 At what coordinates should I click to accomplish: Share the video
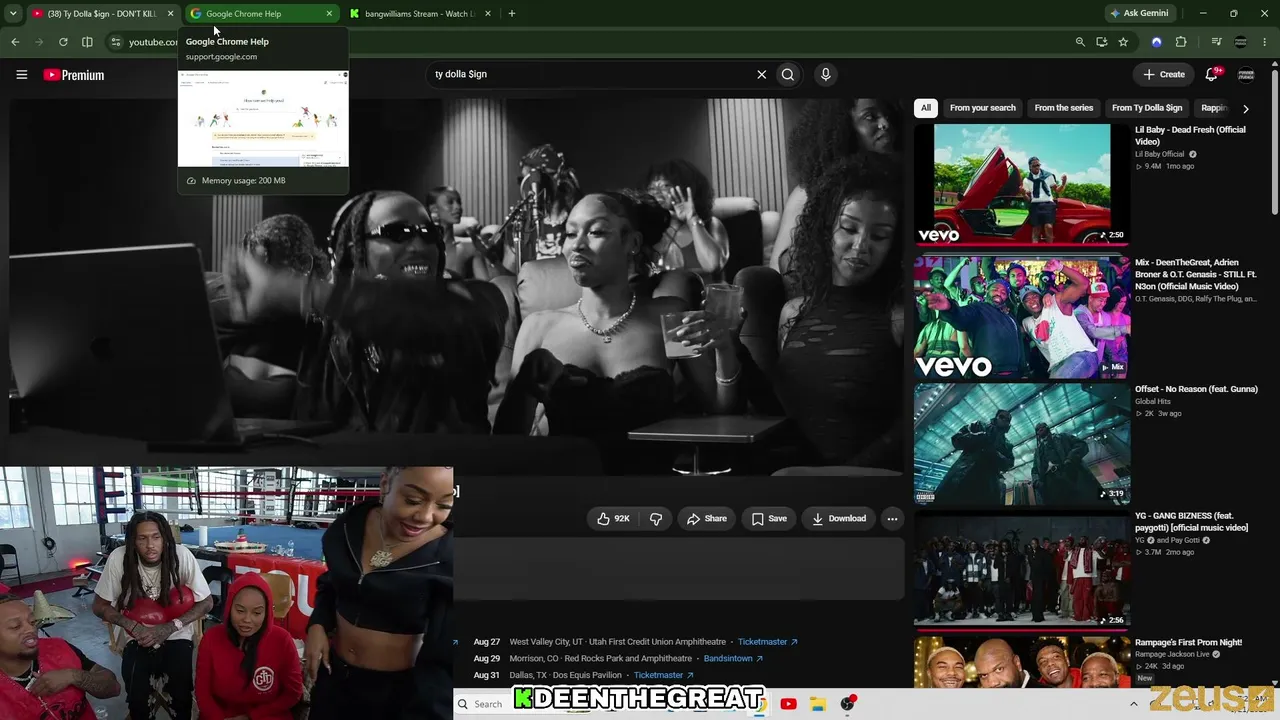[706, 518]
